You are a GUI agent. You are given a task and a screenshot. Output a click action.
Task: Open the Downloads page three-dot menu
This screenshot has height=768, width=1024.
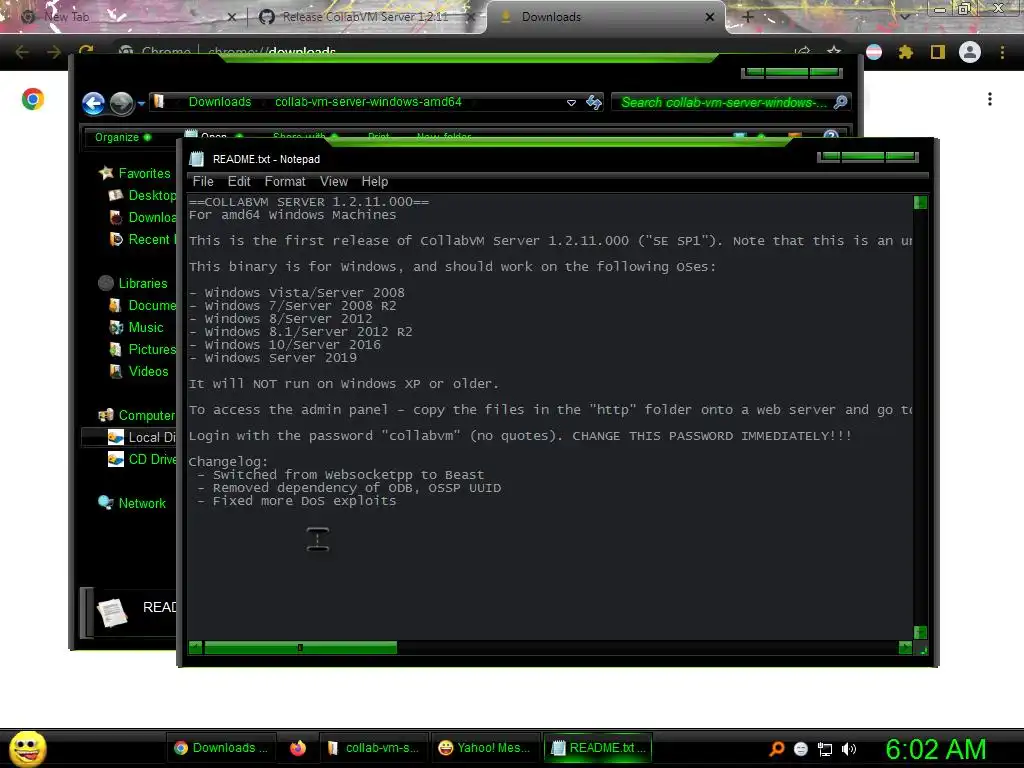990,99
